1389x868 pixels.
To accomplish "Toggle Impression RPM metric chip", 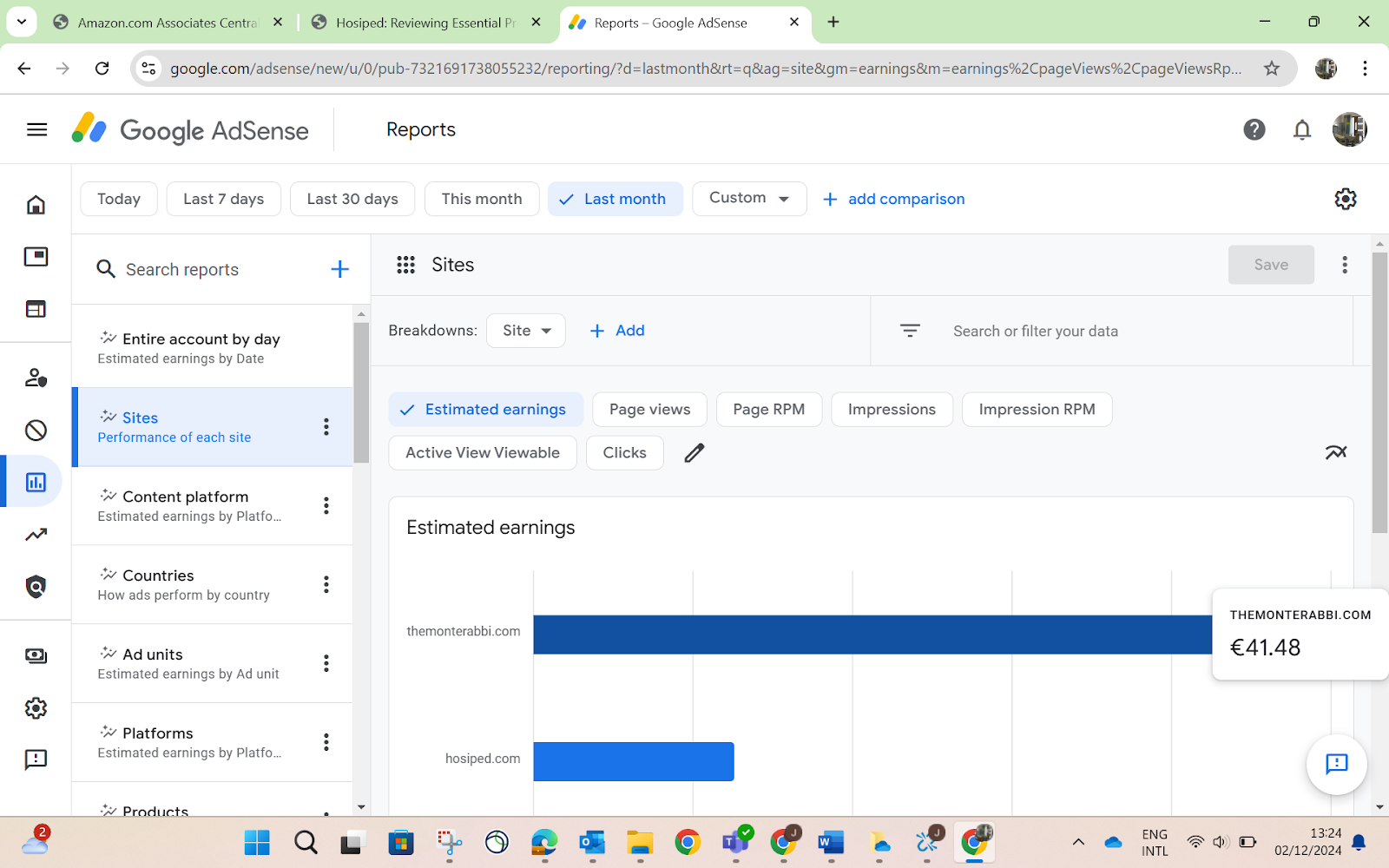I will [1037, 410].
